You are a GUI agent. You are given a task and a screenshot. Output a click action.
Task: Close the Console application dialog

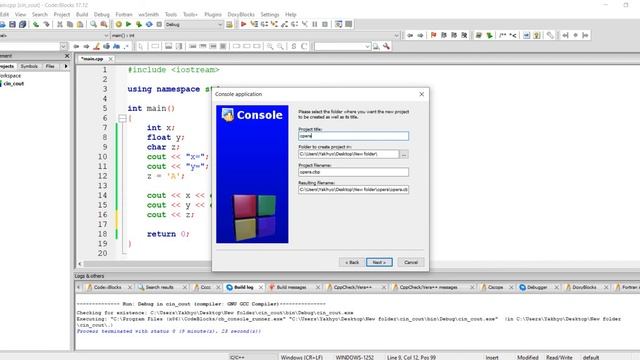422,94
